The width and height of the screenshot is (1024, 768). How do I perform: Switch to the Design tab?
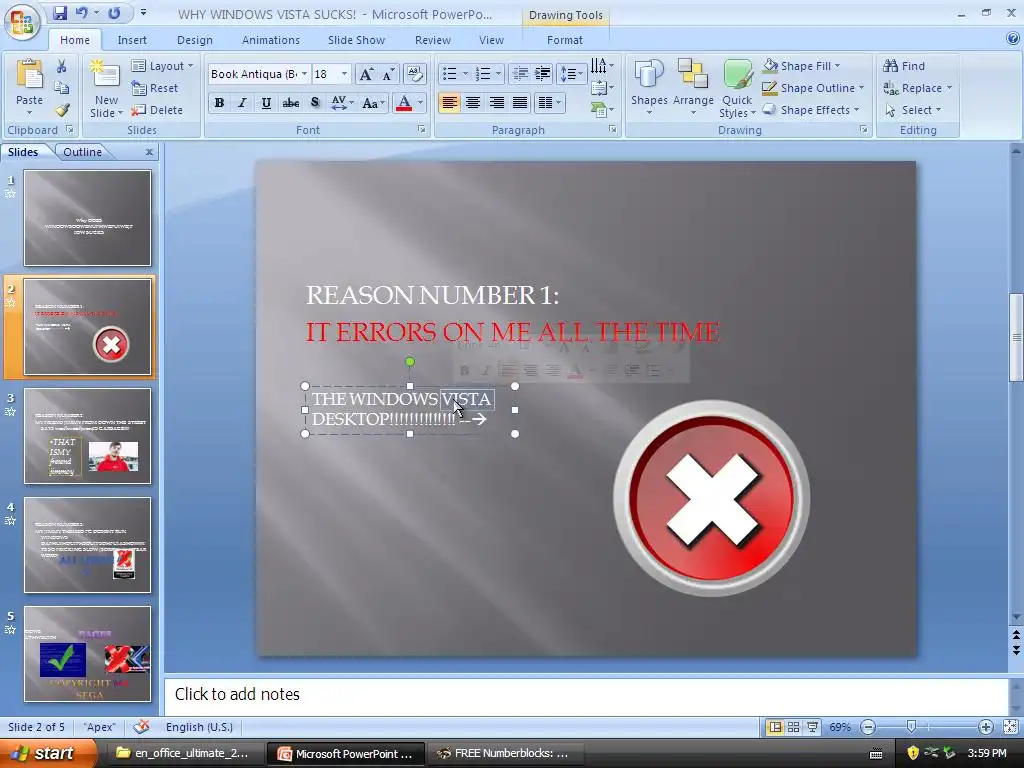[x=195, y=40]
